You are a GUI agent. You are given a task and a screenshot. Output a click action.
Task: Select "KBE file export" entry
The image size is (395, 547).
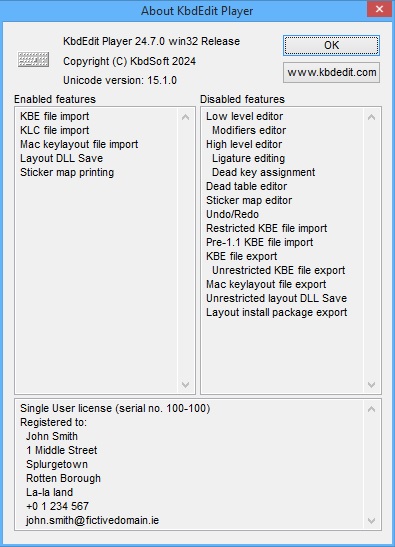241,256
